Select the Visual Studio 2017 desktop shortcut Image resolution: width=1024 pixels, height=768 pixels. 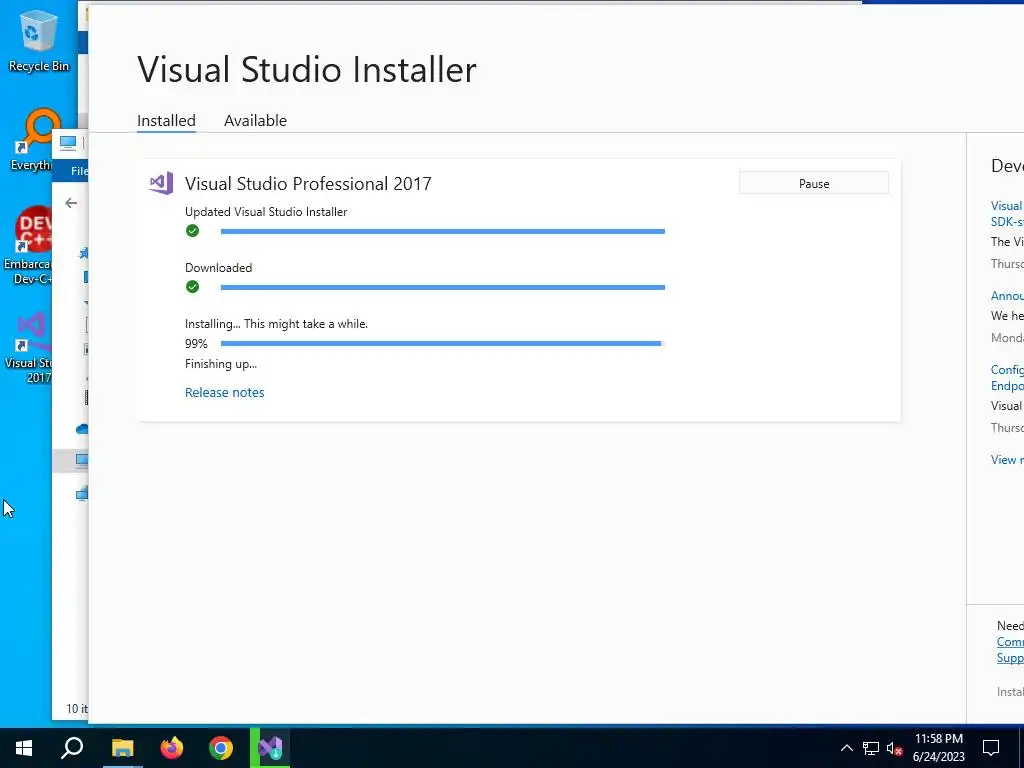click(28, 349)
